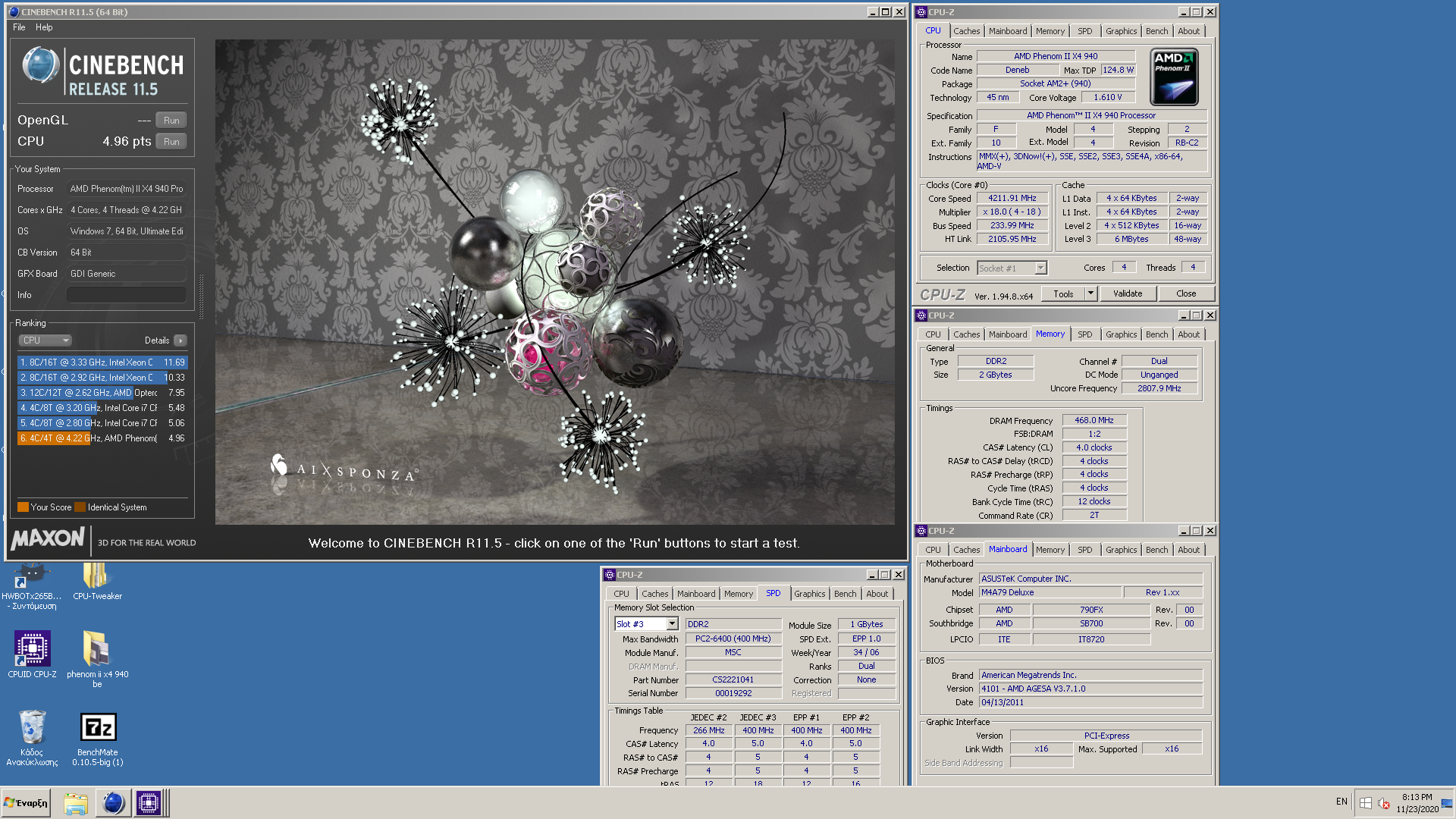Click the Identical System color swatch
The height and width of the screenshot is (819, 1456).
click(80, 507)
